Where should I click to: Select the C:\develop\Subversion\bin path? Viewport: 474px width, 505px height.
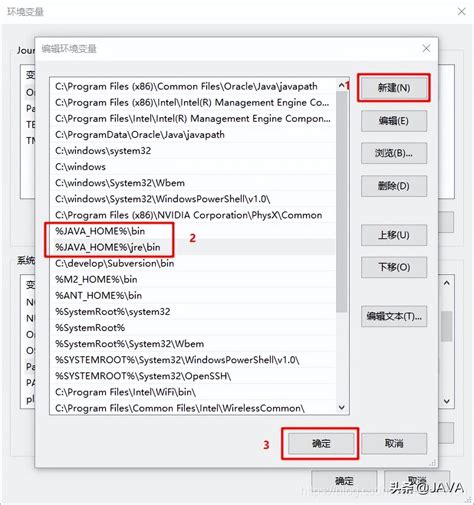(193, 263)
